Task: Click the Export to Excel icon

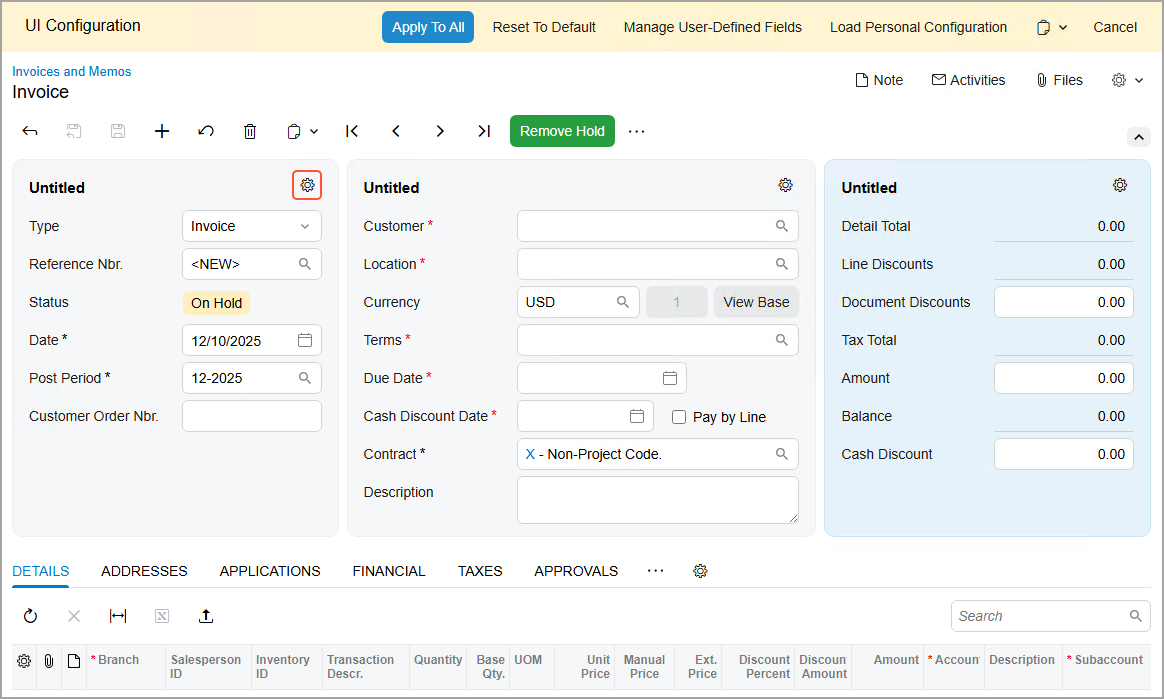Action: click(x=162, y=616)
